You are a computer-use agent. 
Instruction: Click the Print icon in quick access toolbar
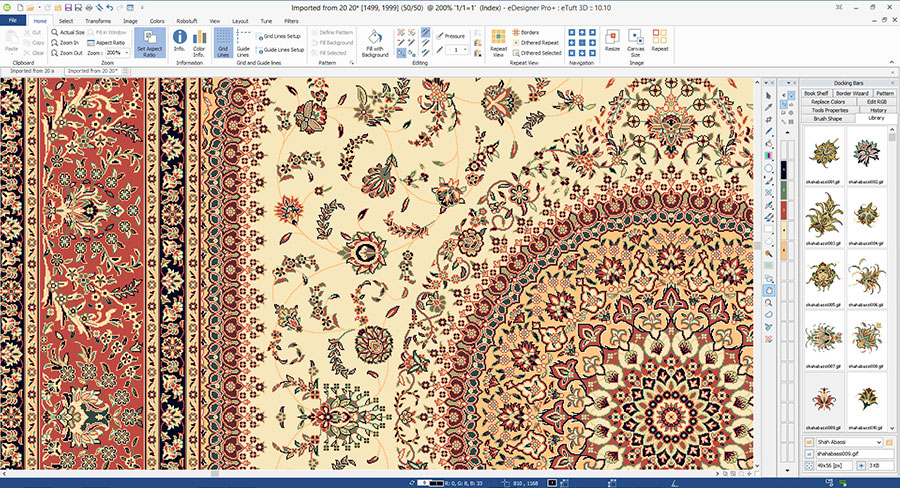click(x=88, y=8)
